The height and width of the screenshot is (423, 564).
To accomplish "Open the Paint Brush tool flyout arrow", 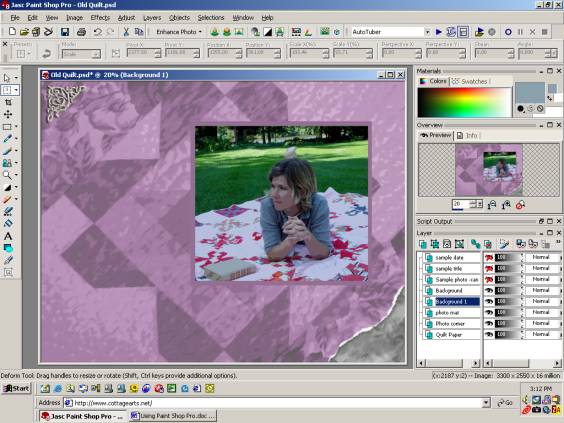I will (16, 151).
